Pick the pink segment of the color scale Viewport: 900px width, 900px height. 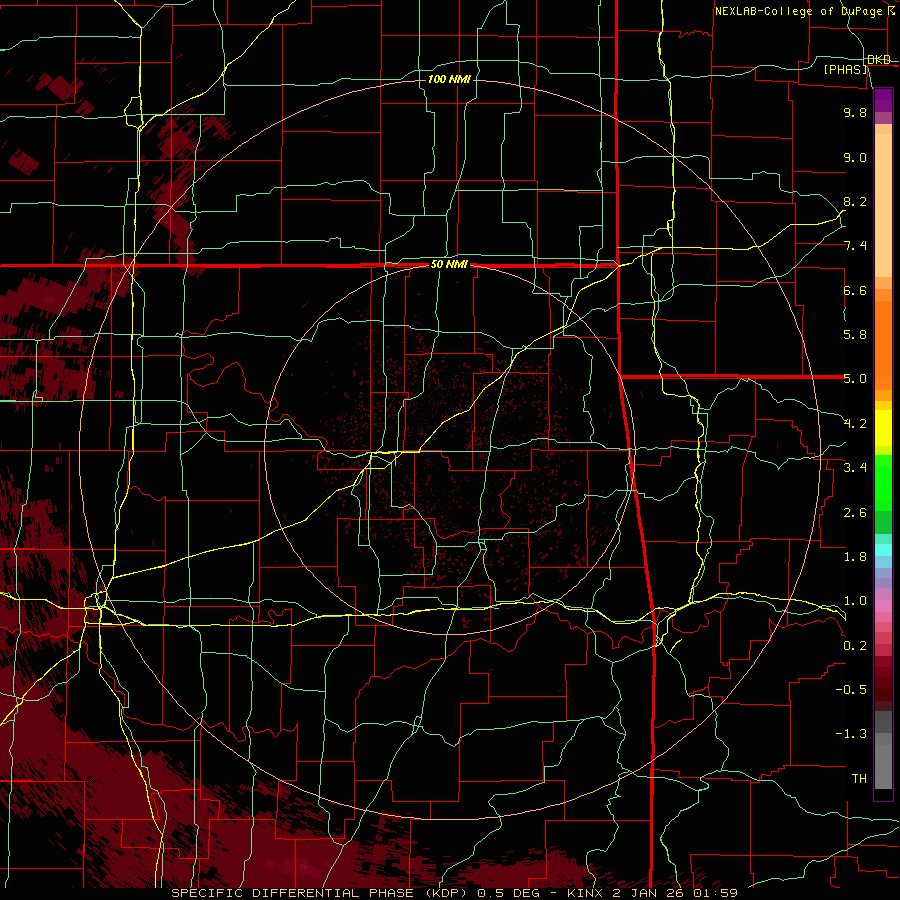tap(883, 606)
